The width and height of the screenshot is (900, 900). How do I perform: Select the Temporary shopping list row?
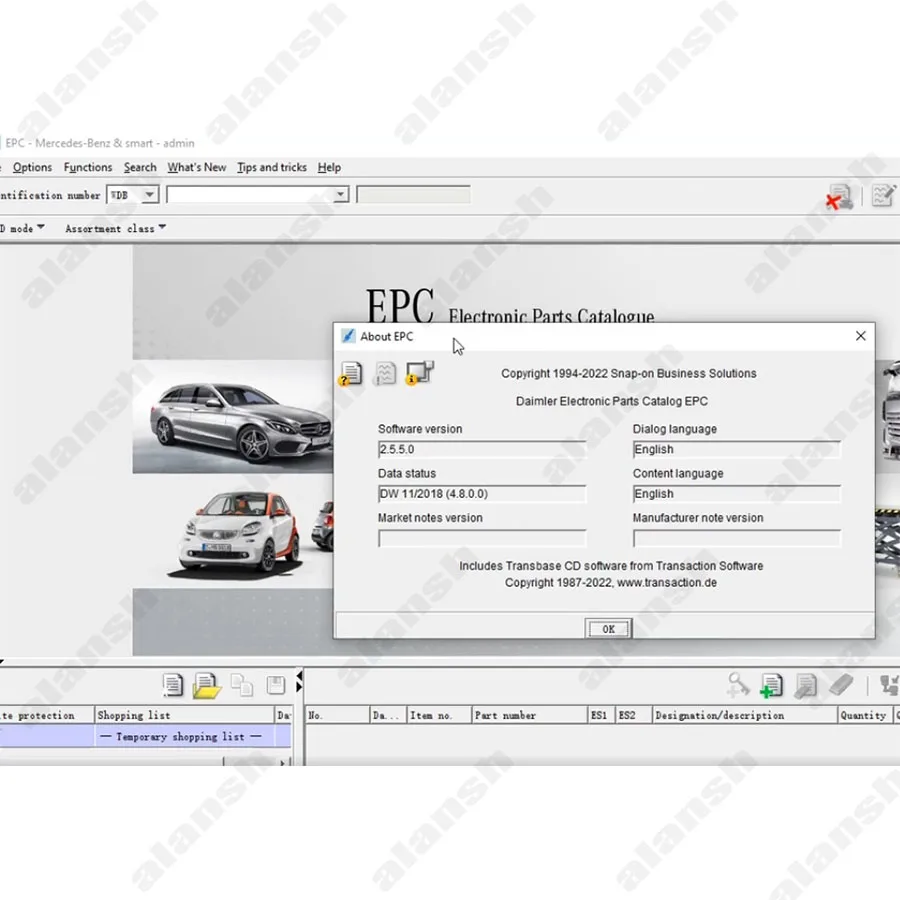[x=145, y=736]
